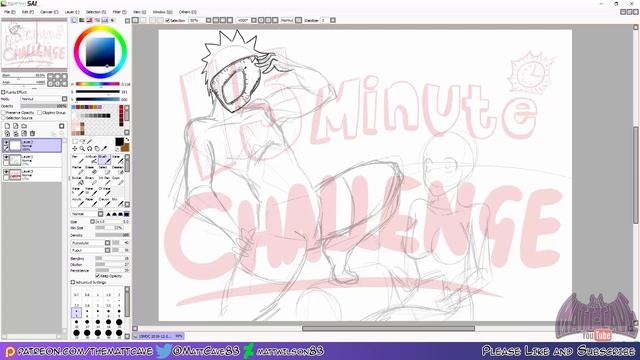Open the layer Mode Normal dropdown

tap(64, 99)
